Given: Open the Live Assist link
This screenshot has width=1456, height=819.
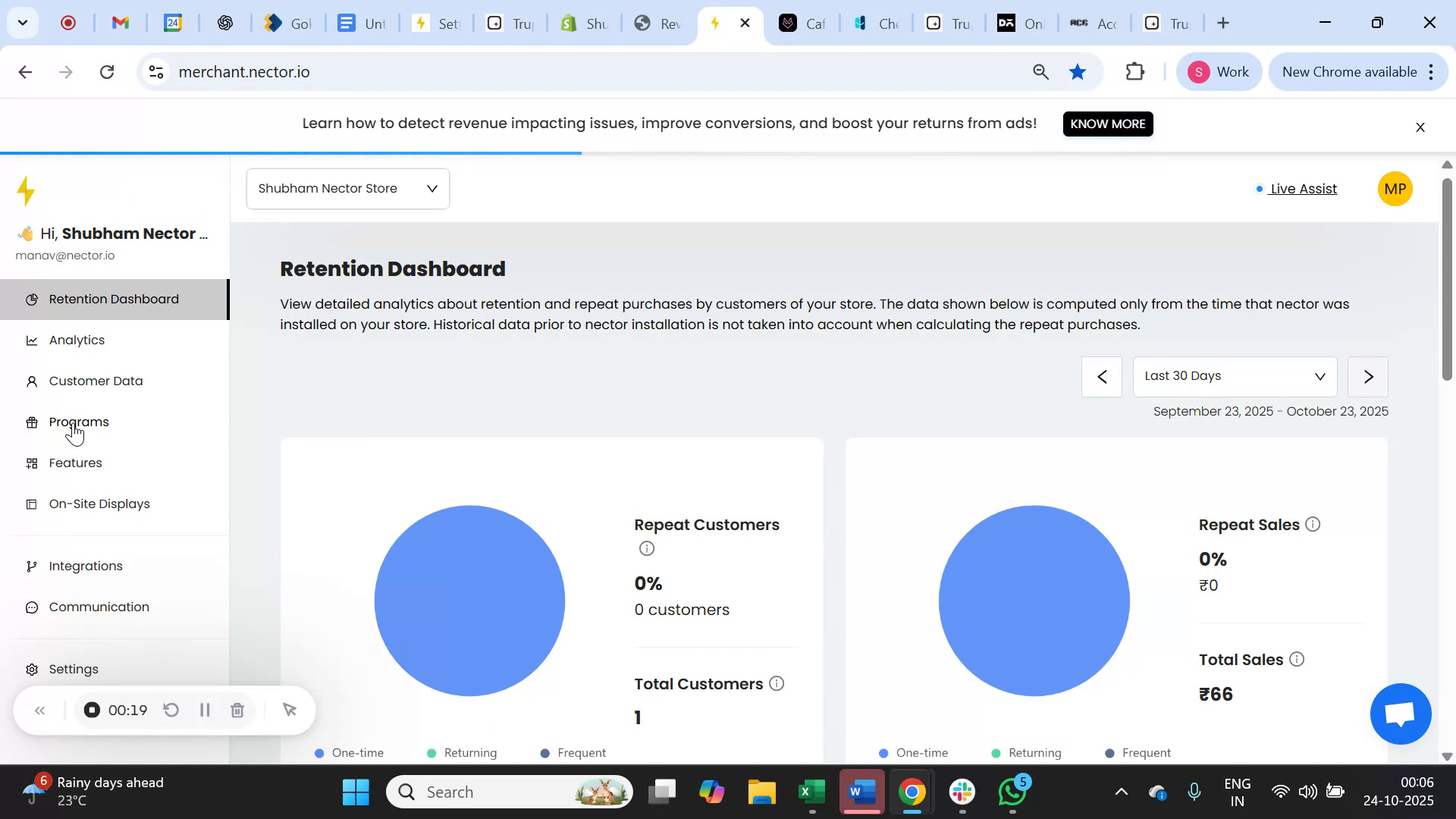Looking at the screenshot, I should [1302, 189].
